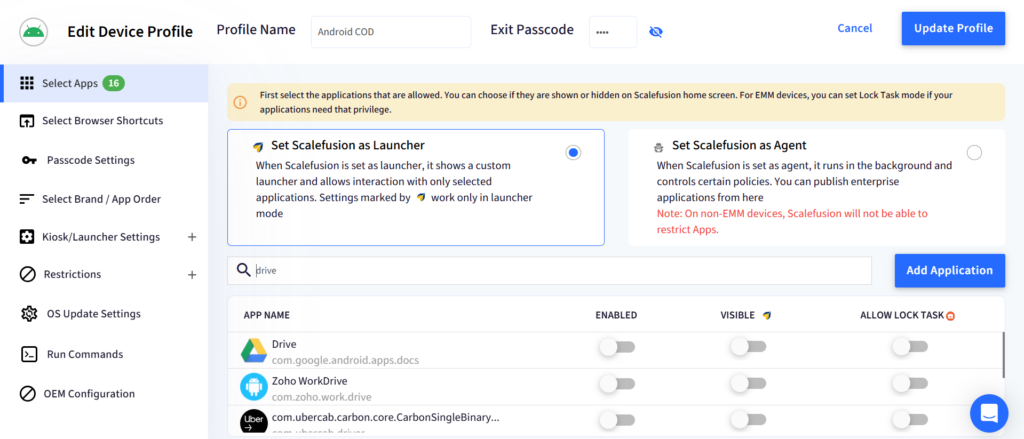Select Set Scalefusion as Agent radio button

(974, 153)
